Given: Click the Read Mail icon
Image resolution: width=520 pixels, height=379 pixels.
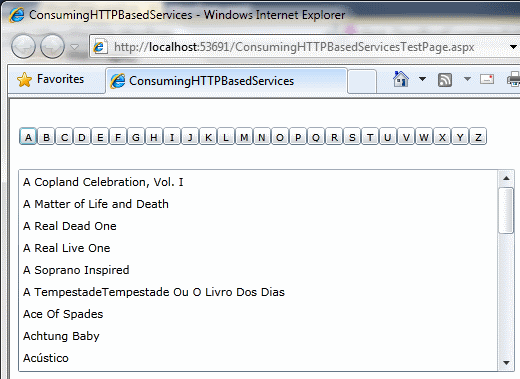Looking at the screenshot, I should point(487,79).
